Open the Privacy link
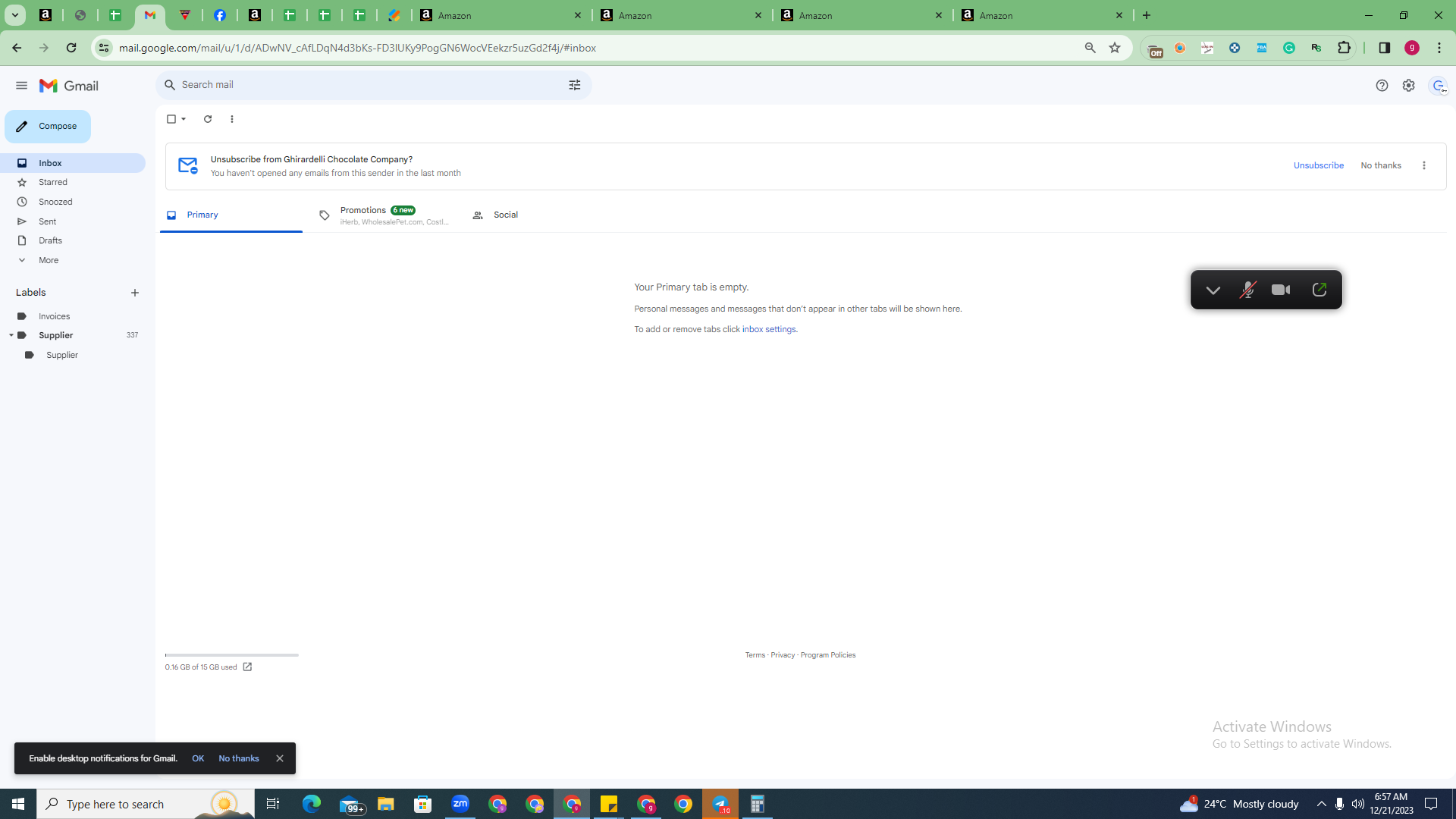 pyautogui.click(x=783, y=655)
